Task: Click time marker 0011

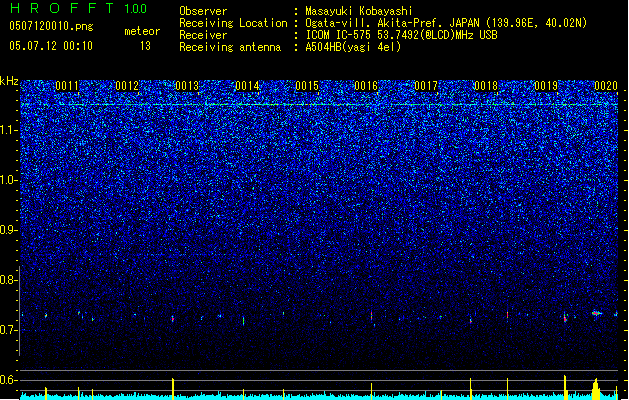Action: (x=67, y=86)
